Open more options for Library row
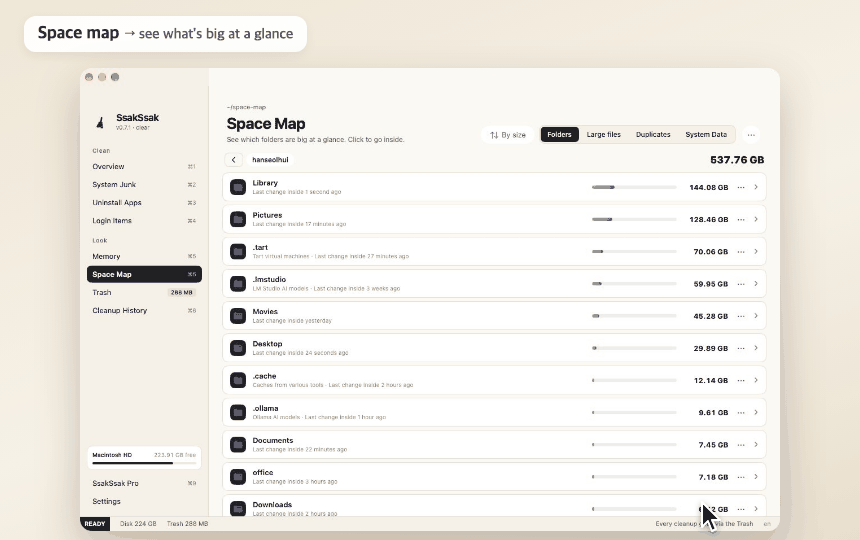This screenshot has height=540, width=860. click(x=741, y=187)
